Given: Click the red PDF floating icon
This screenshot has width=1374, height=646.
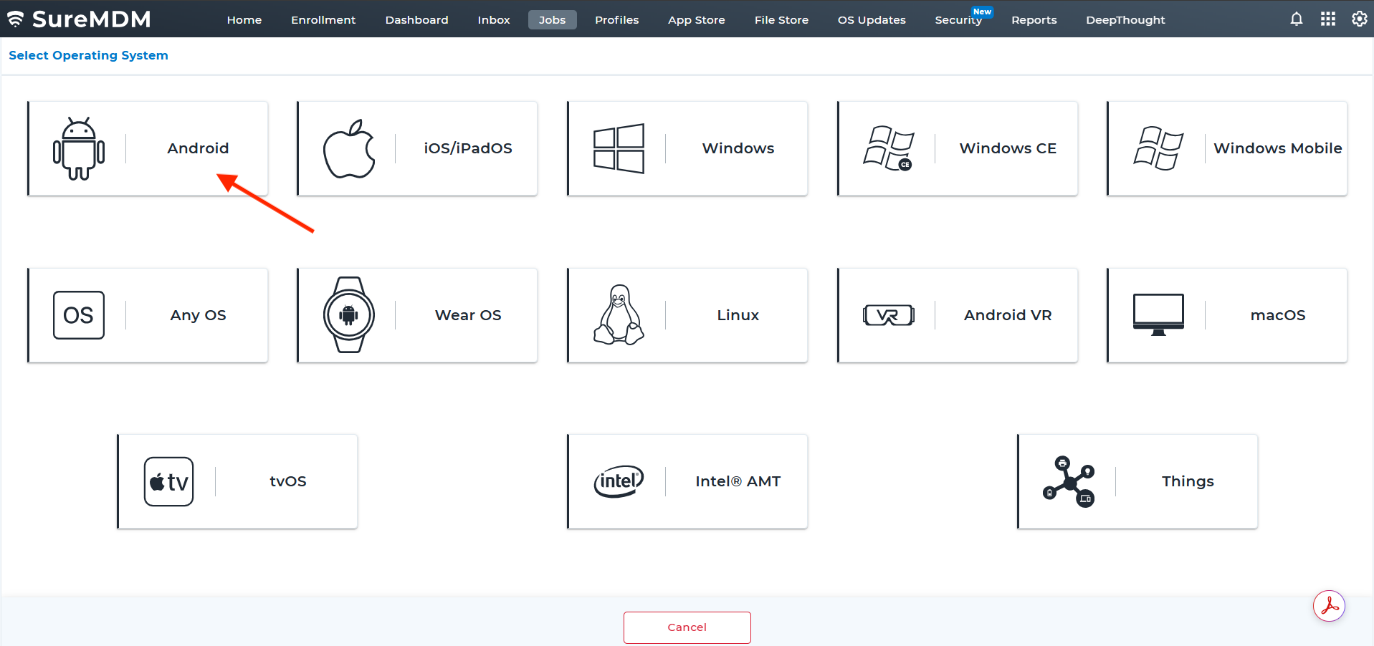Looking at the screenshot, I should click(x=1329, y=606).
